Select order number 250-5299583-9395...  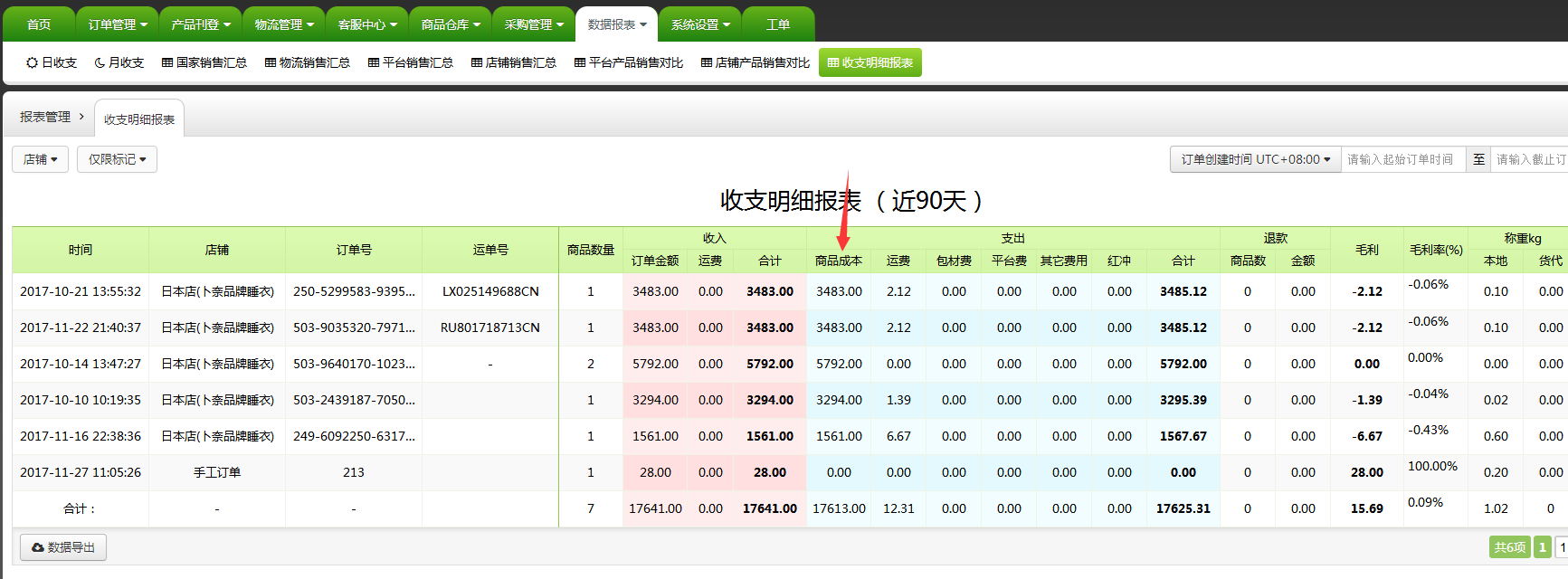pyautogui.click(x=354, y=291)
